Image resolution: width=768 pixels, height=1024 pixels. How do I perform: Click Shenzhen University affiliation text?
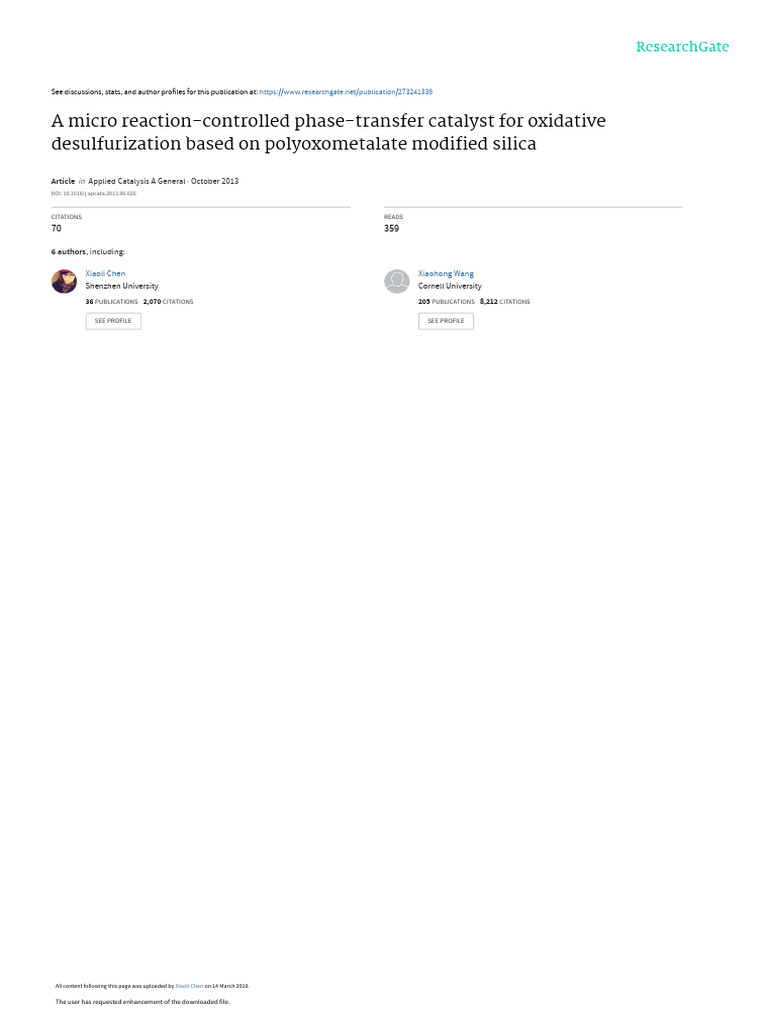(121, 286)
